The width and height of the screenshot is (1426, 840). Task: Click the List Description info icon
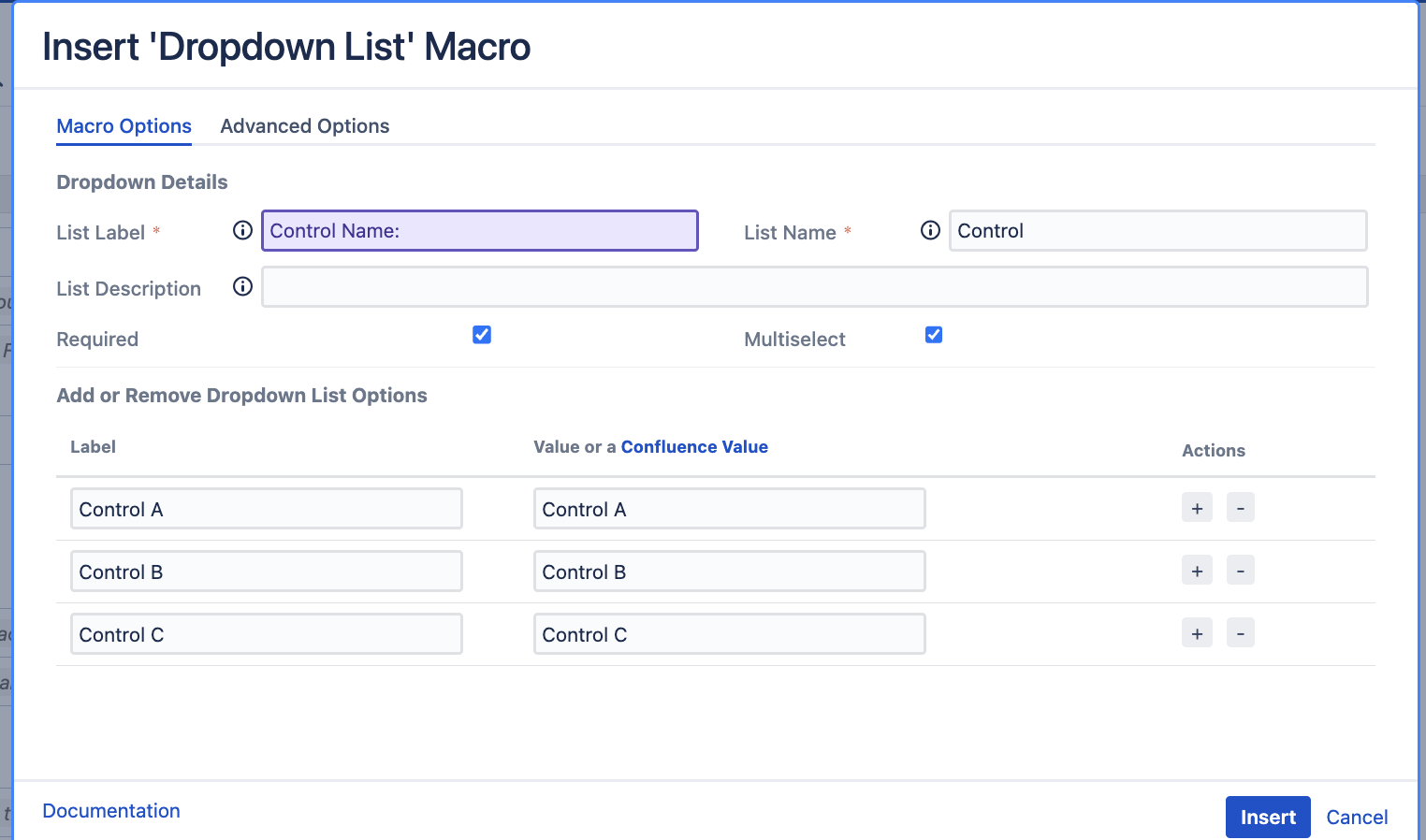point(242,286)
